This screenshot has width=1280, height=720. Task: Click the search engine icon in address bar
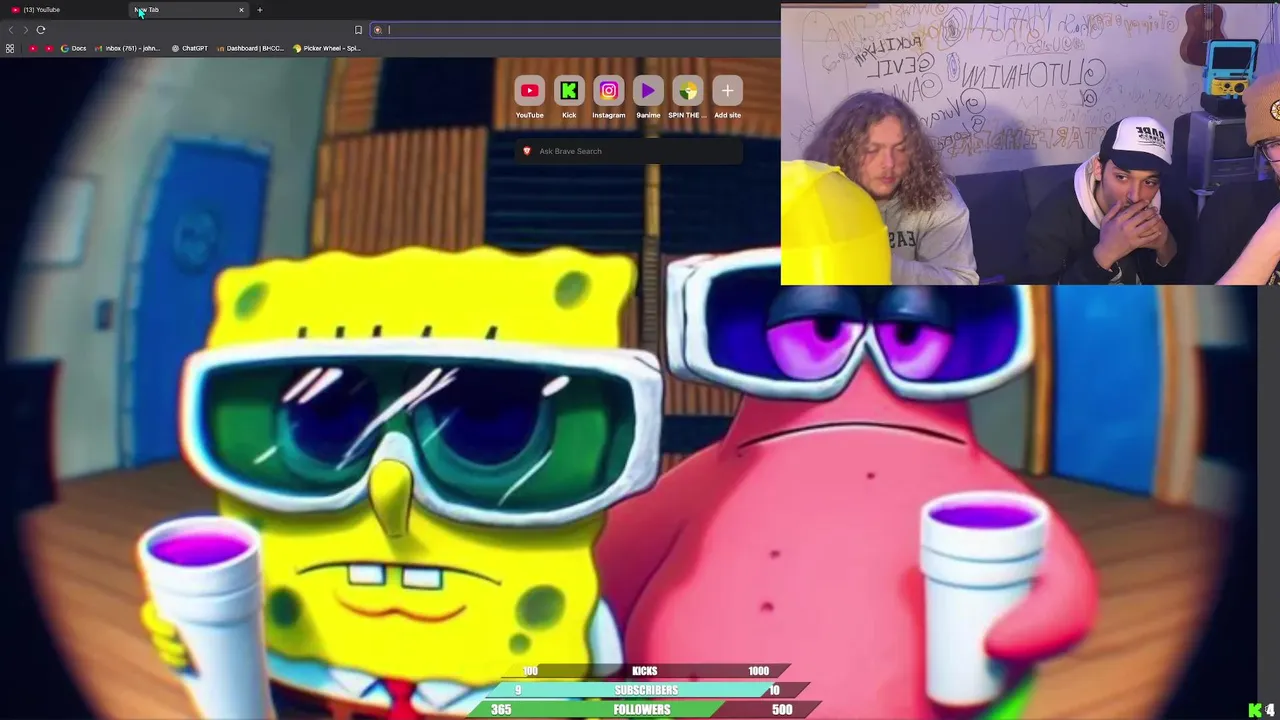coord(378,30)
